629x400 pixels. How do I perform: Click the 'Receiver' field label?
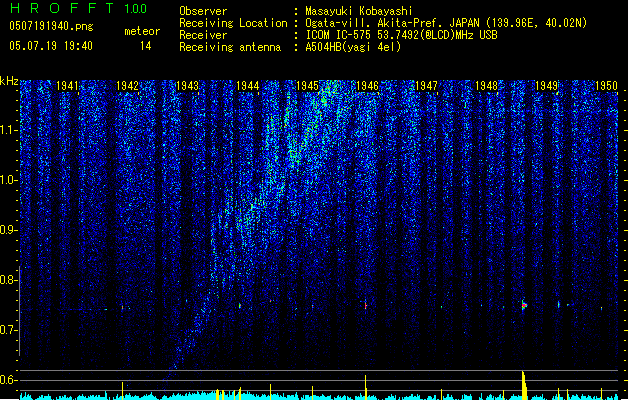tap(203, 35)
